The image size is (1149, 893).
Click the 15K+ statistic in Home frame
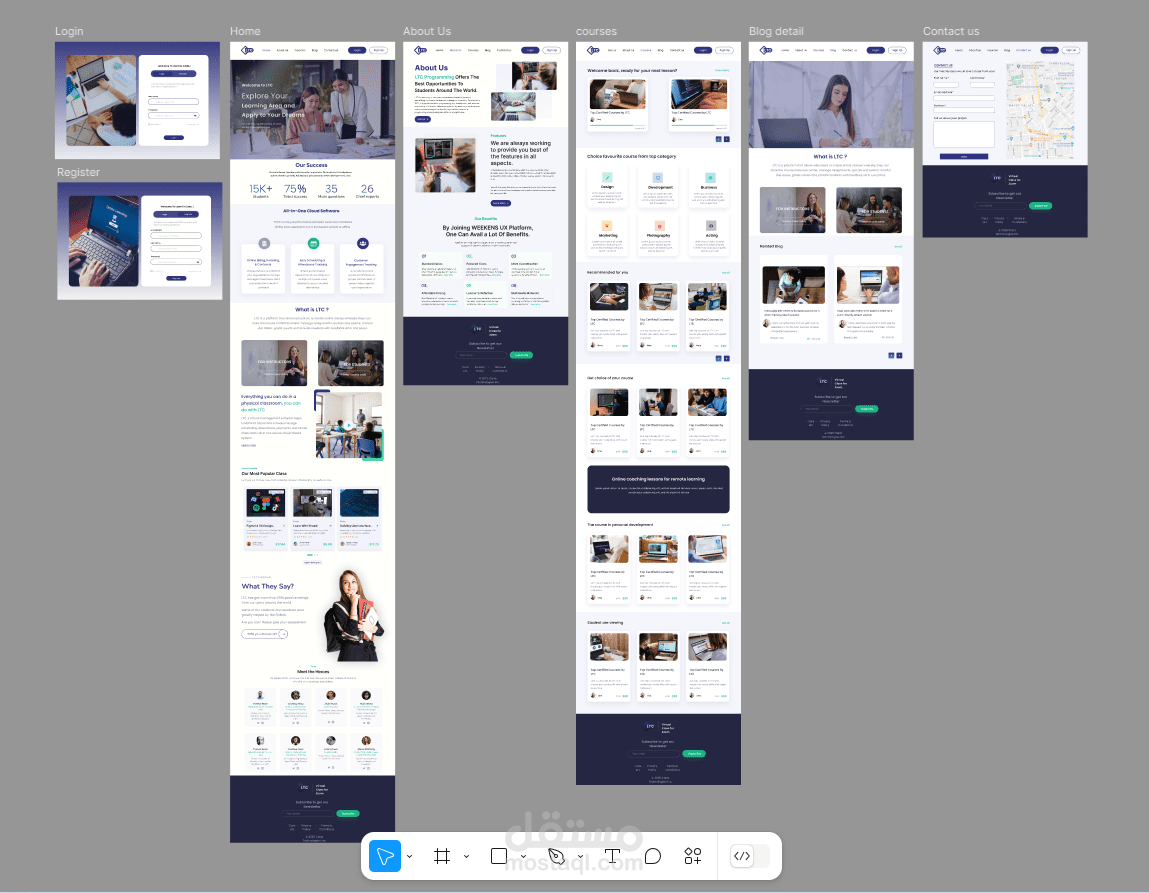click(261, 190)
